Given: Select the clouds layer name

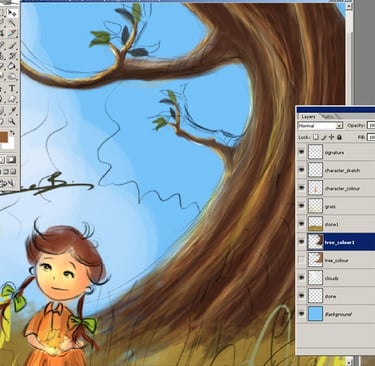Looking at the screenshot, I should (x=332, y=278).
